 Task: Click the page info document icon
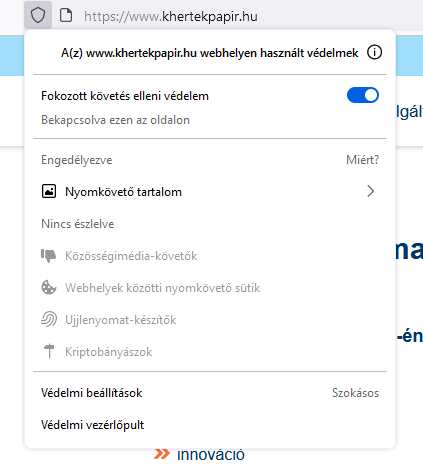[x=66, y=15]
